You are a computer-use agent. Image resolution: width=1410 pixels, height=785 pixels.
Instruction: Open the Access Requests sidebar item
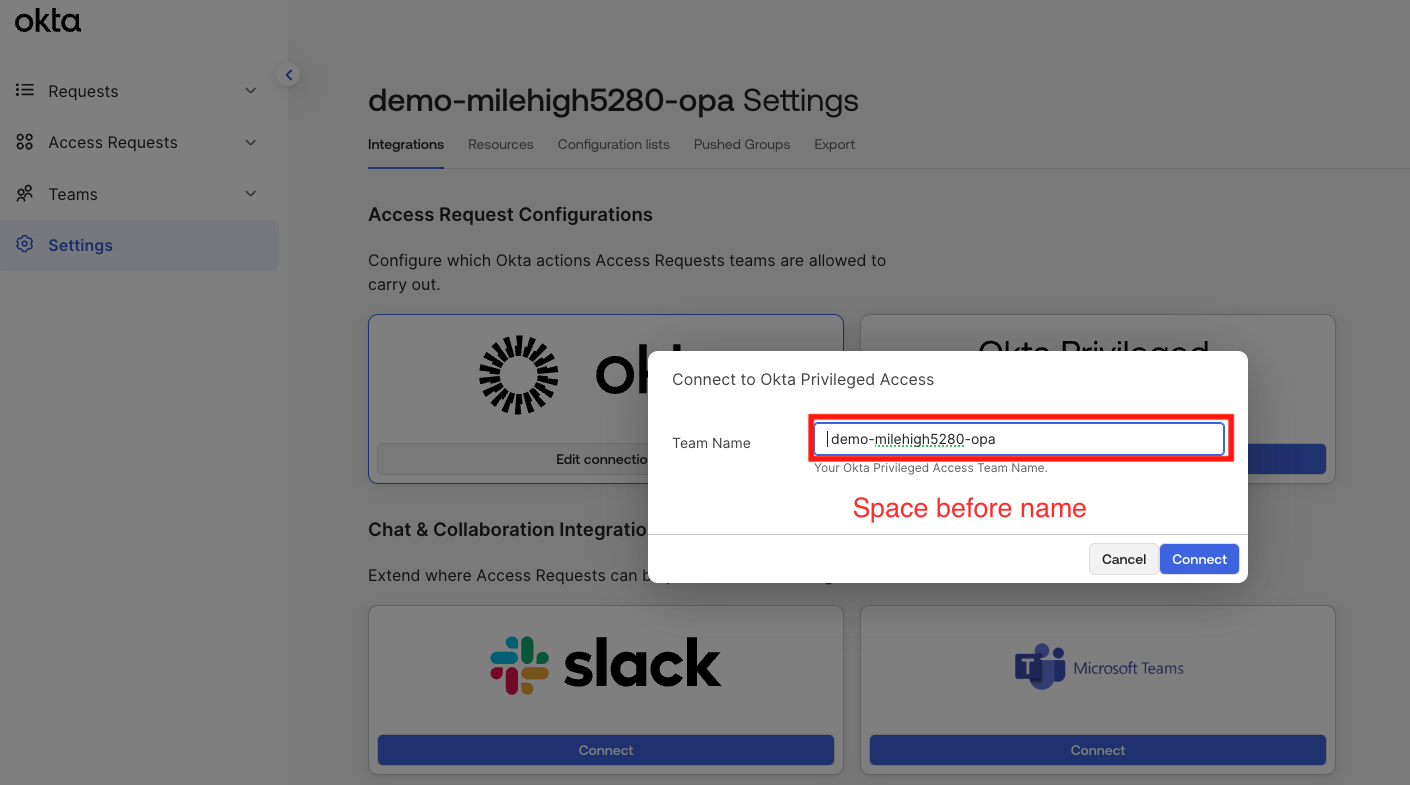click(139, 142)
